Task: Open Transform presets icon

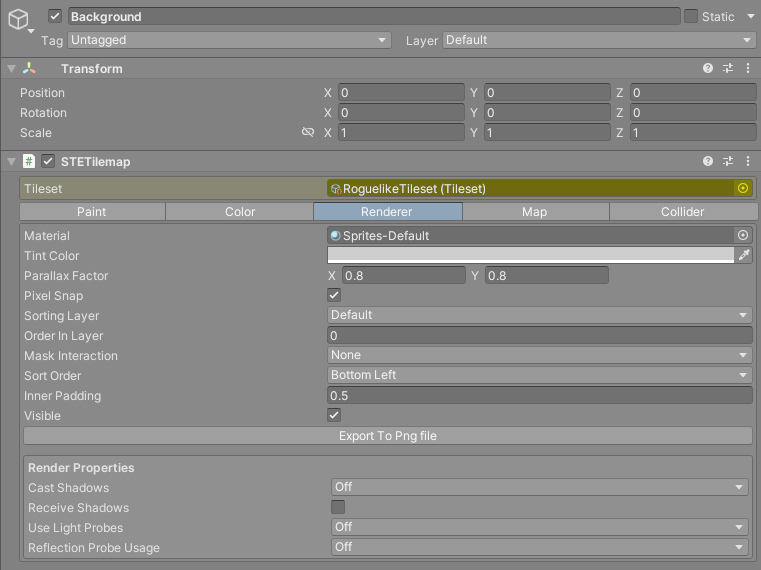Action: click(x=728, y=68)
